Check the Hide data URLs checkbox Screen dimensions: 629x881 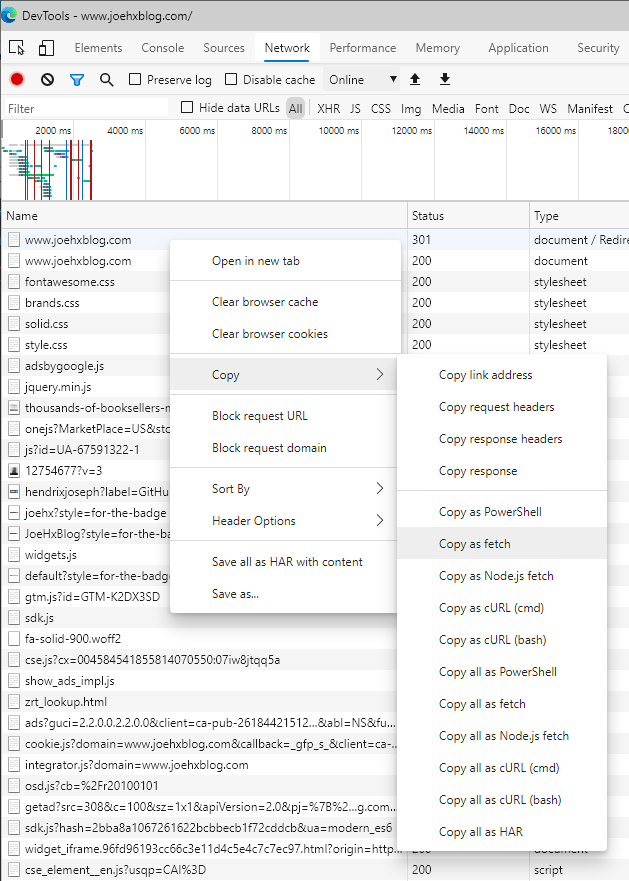pyautogui.click(x=187, y=107)
